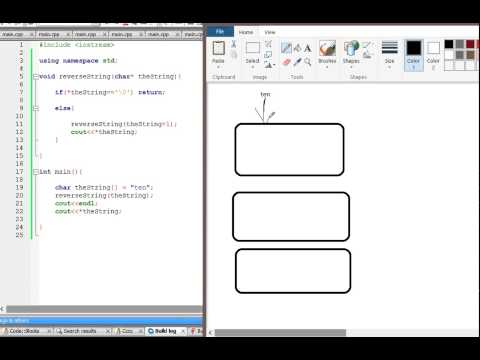The image size is (480, 360).
Task: Open the Paste dropdown arrow
Action: click(x=218, y=67)
